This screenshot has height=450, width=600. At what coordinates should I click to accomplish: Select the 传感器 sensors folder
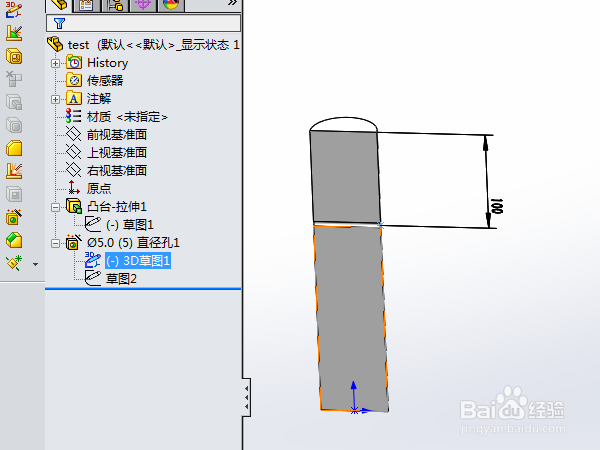105,81
